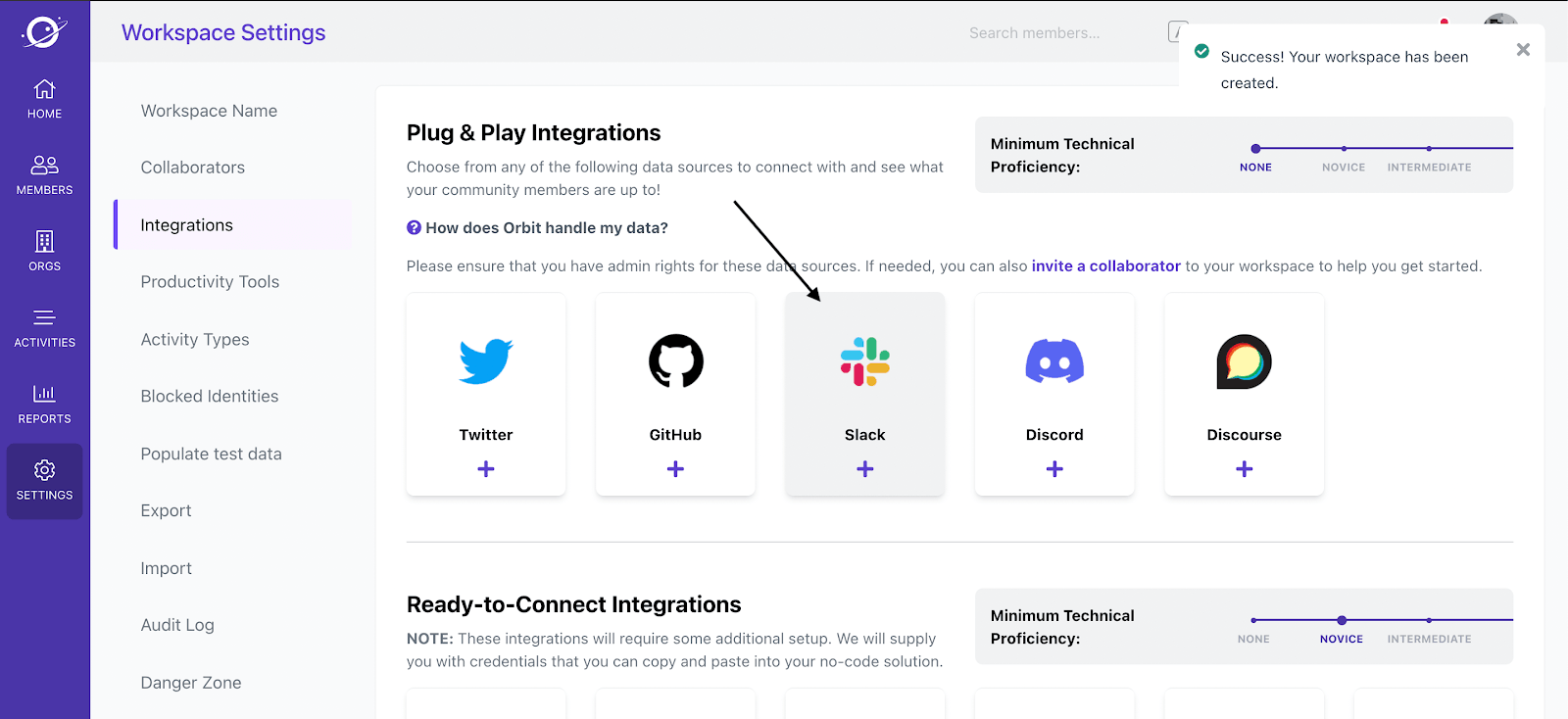Click the Twitter bird integration icon
This screenshot has width=1568, height=719.
[486, 361]
